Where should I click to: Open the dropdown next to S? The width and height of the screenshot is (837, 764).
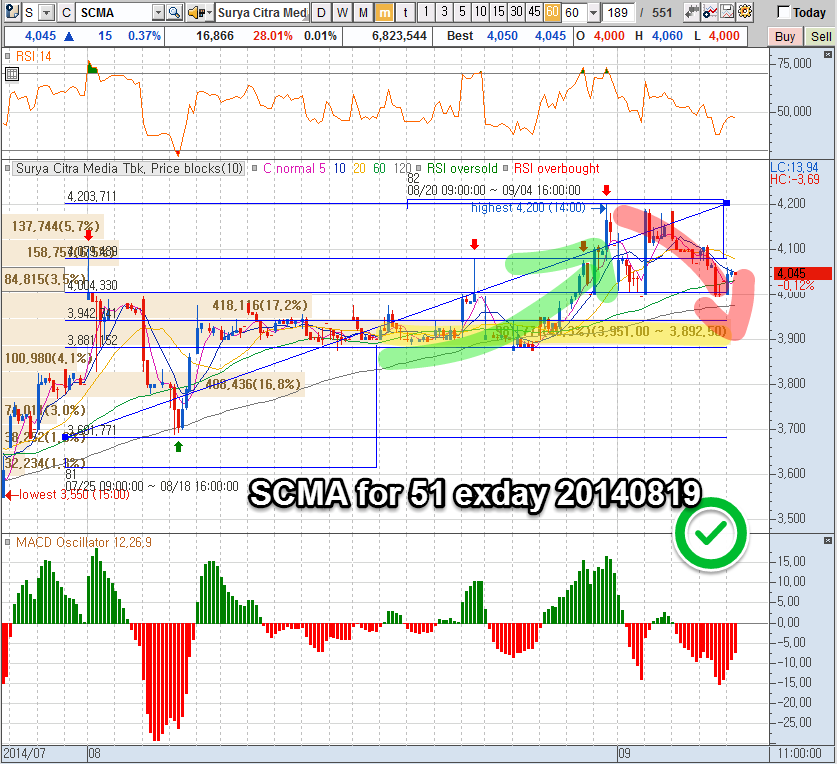[x=47, y=12]
